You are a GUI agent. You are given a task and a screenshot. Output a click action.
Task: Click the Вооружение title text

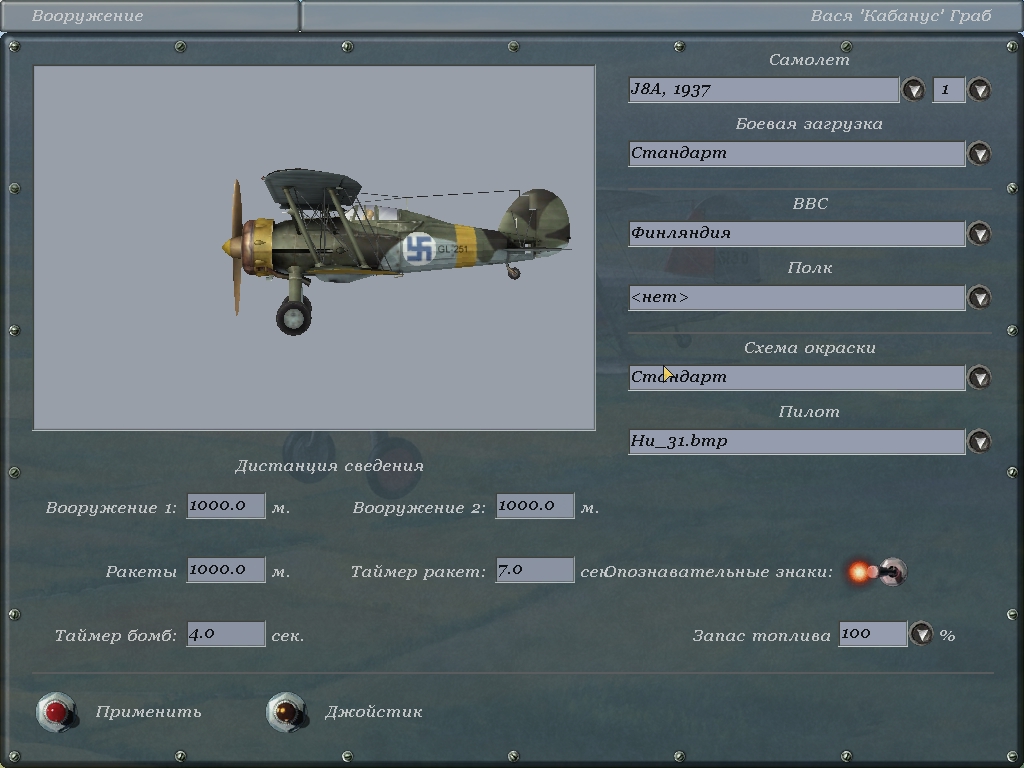pos(88,16)
